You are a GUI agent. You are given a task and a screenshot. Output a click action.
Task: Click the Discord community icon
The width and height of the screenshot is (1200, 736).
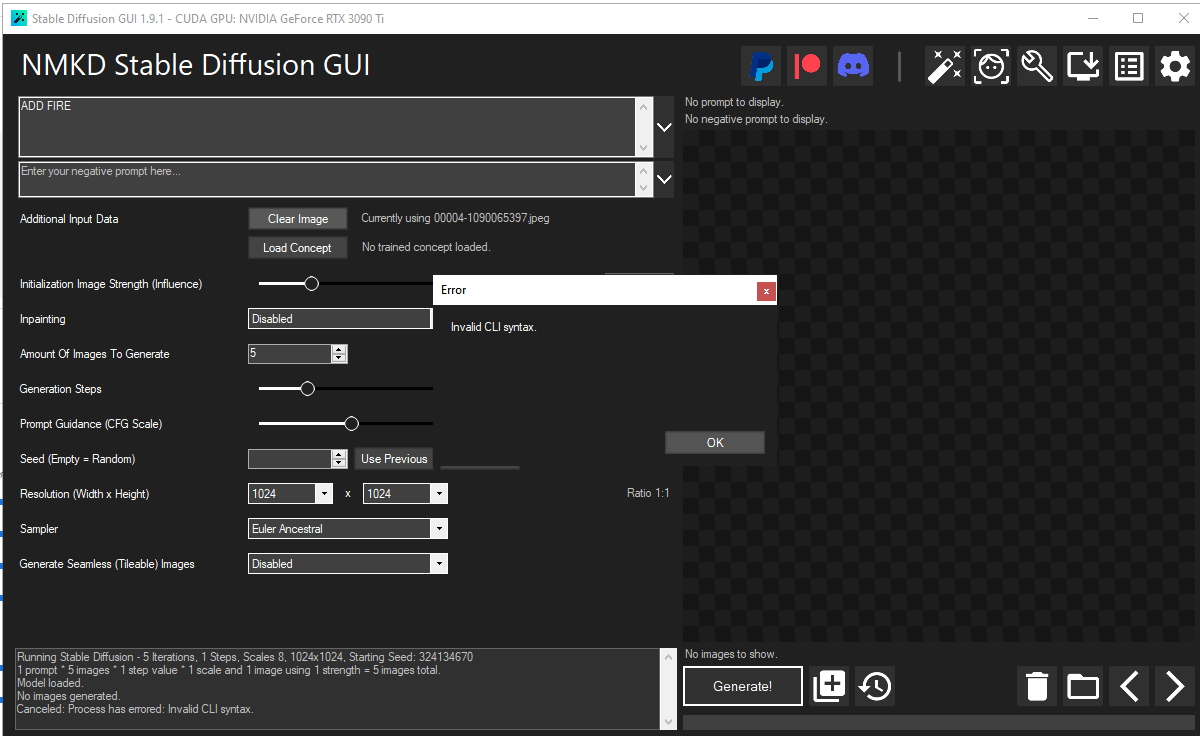852,66
